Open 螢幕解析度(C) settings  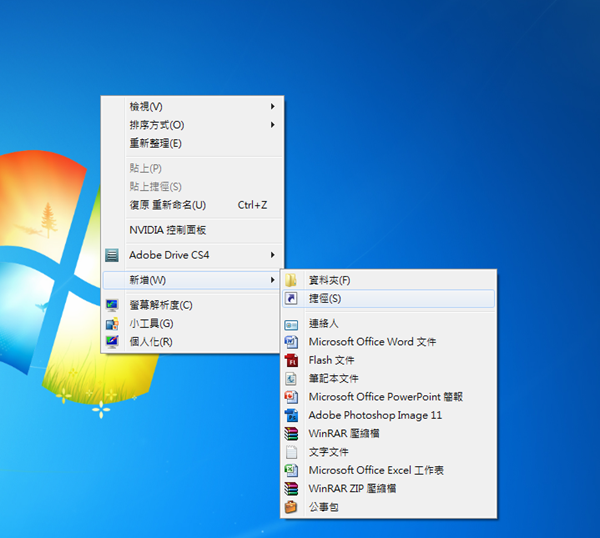[160, 305]
